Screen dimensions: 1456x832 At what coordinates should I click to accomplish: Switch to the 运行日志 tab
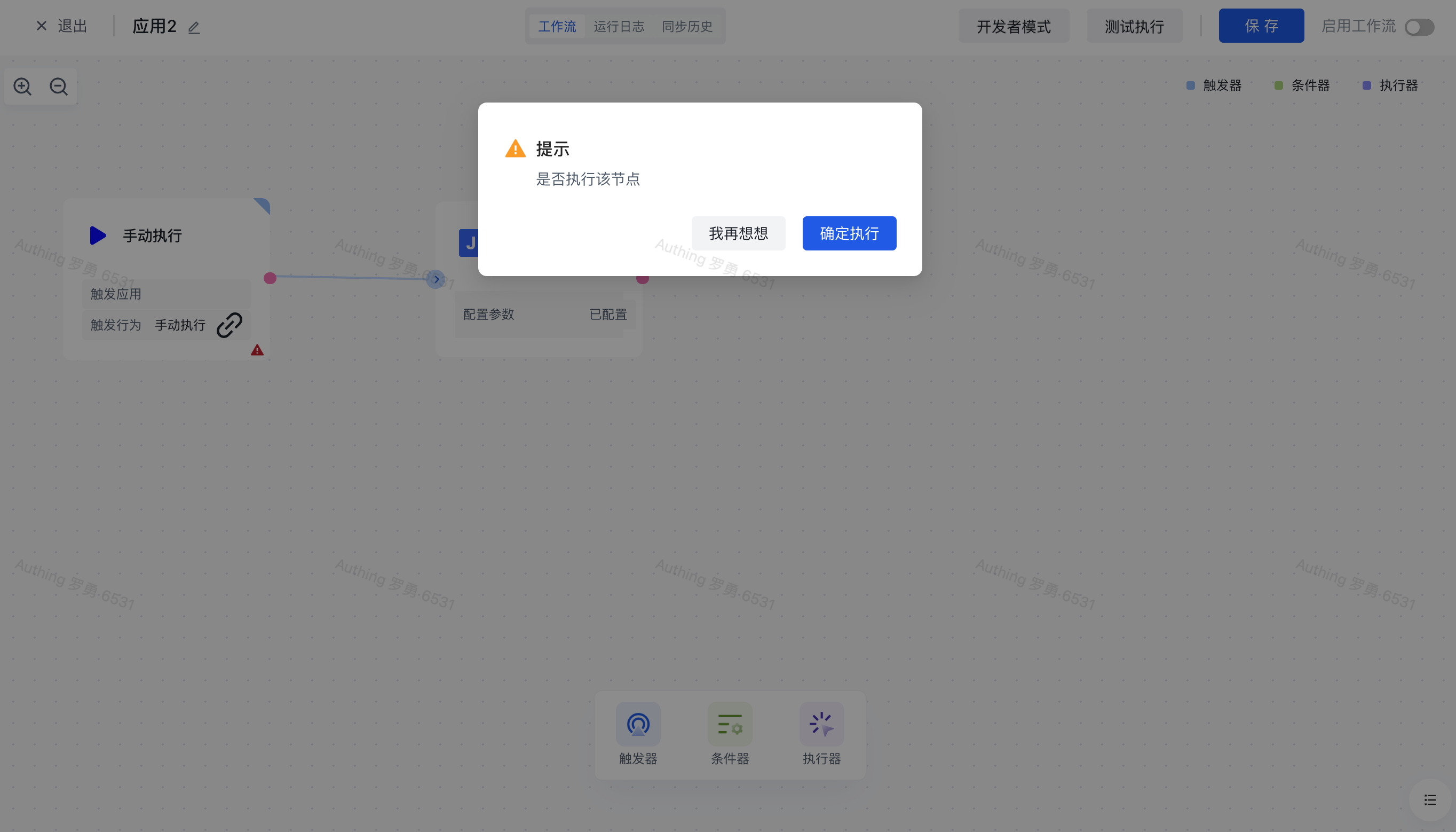(x=619, y=26)
